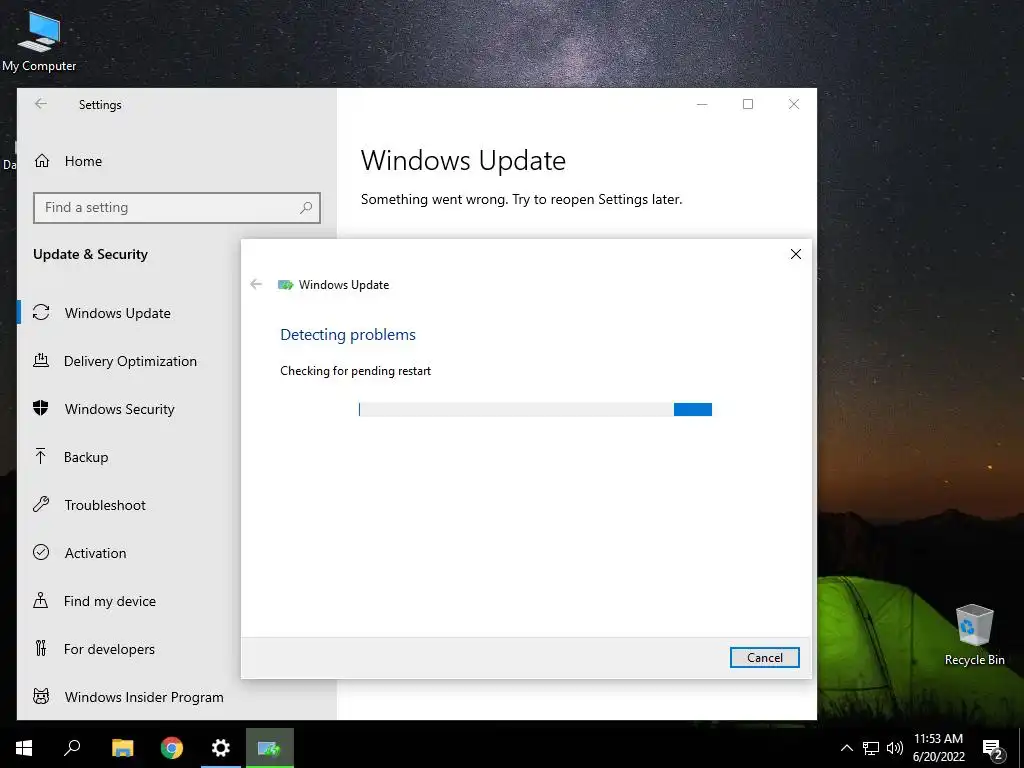Click the large Windows Update page title
1024x768 pixels.
pyautogui.click(x=463, y=161)
